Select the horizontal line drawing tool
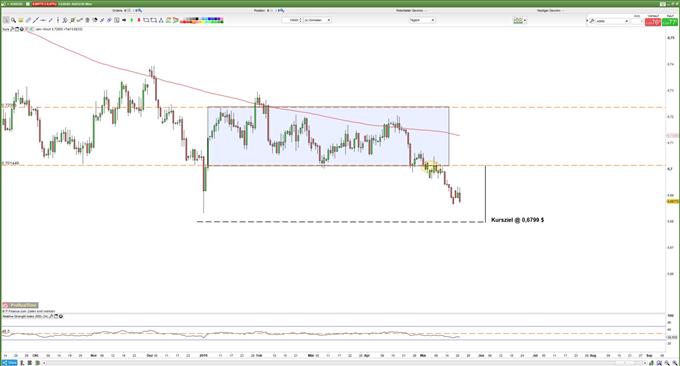The height and width of the screenshot is (366, 680). (x=43, y=20)
